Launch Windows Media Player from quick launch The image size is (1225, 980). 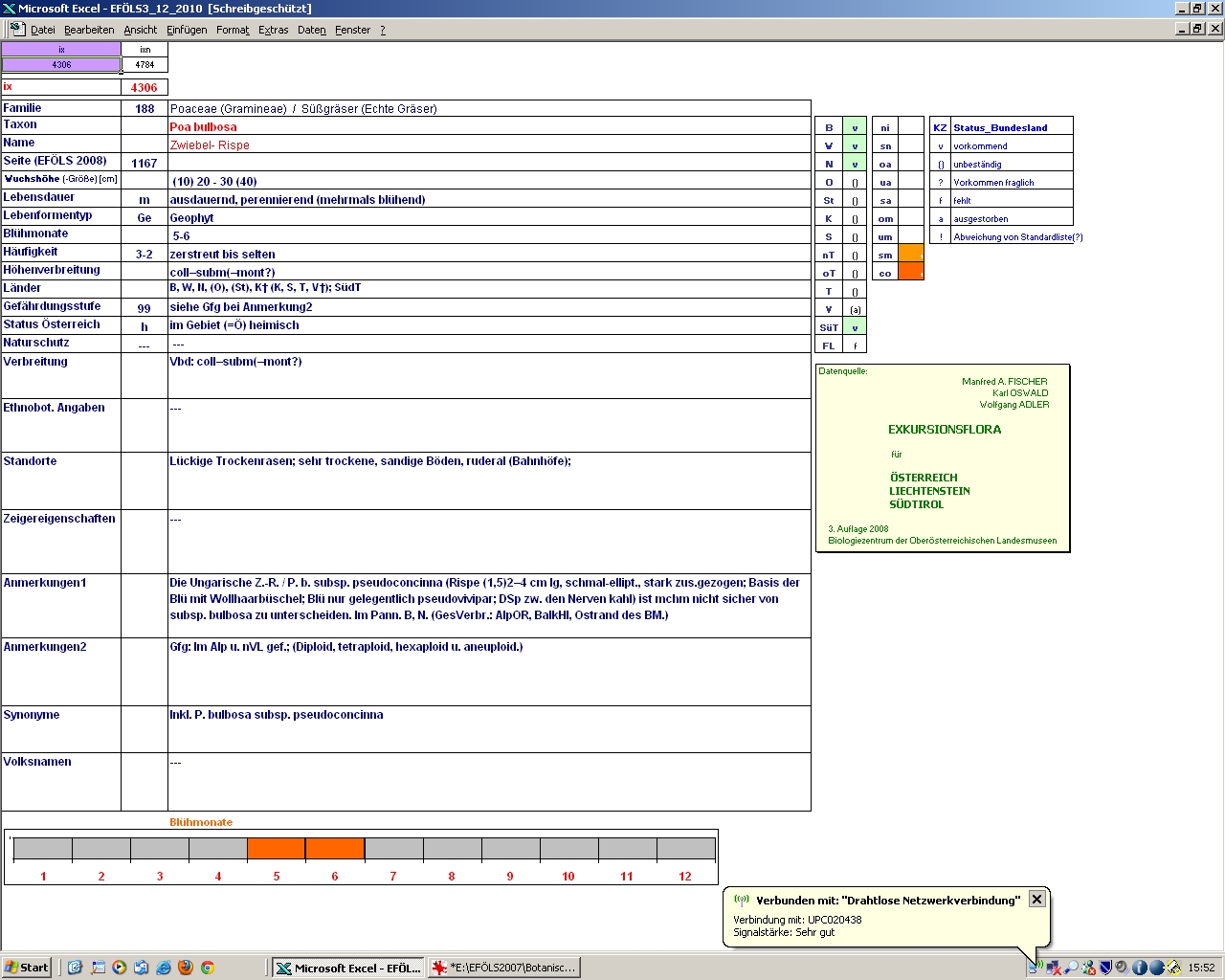coord(119,968)
